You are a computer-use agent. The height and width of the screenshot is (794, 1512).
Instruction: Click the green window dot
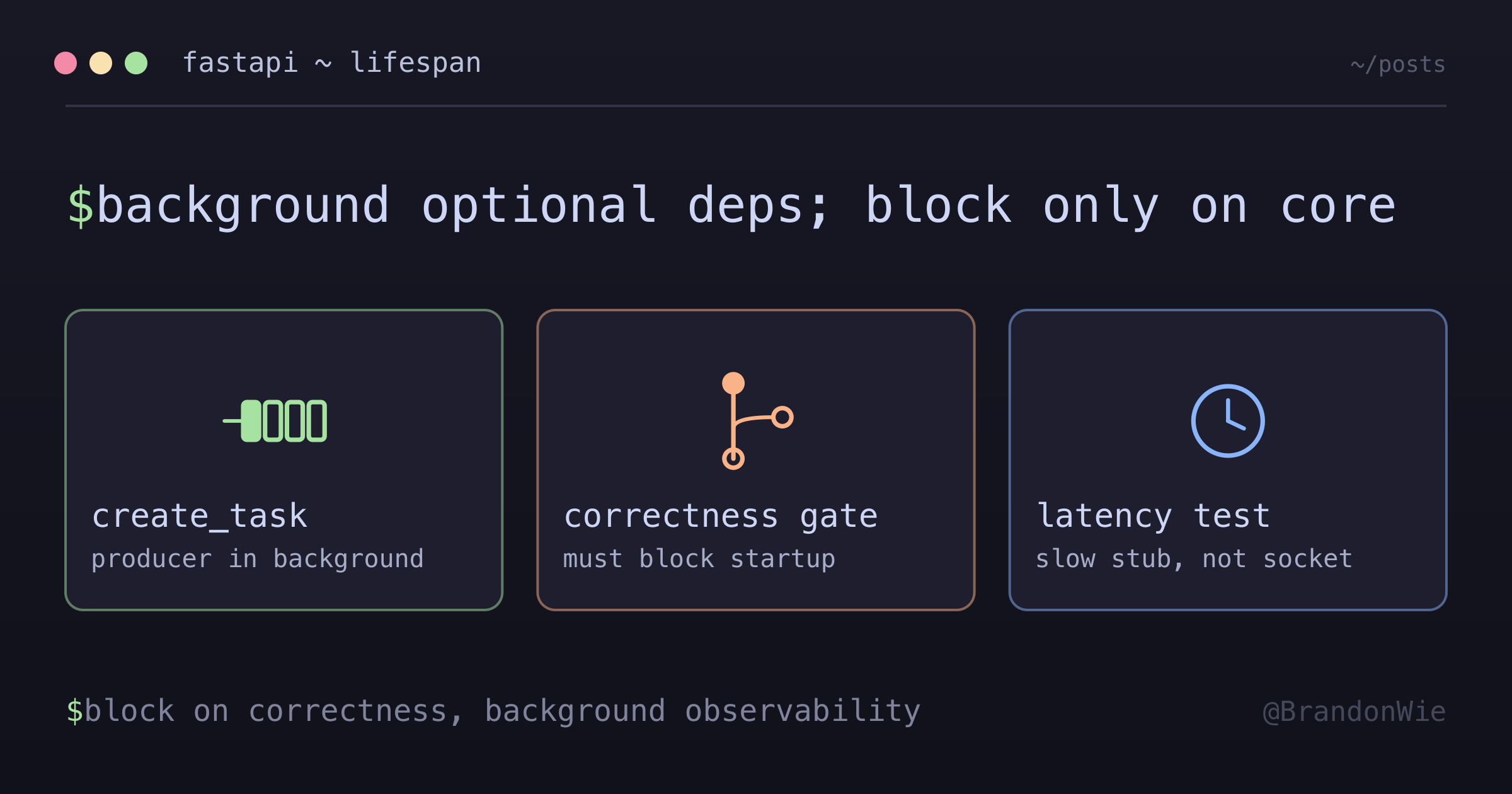[136, 63]
